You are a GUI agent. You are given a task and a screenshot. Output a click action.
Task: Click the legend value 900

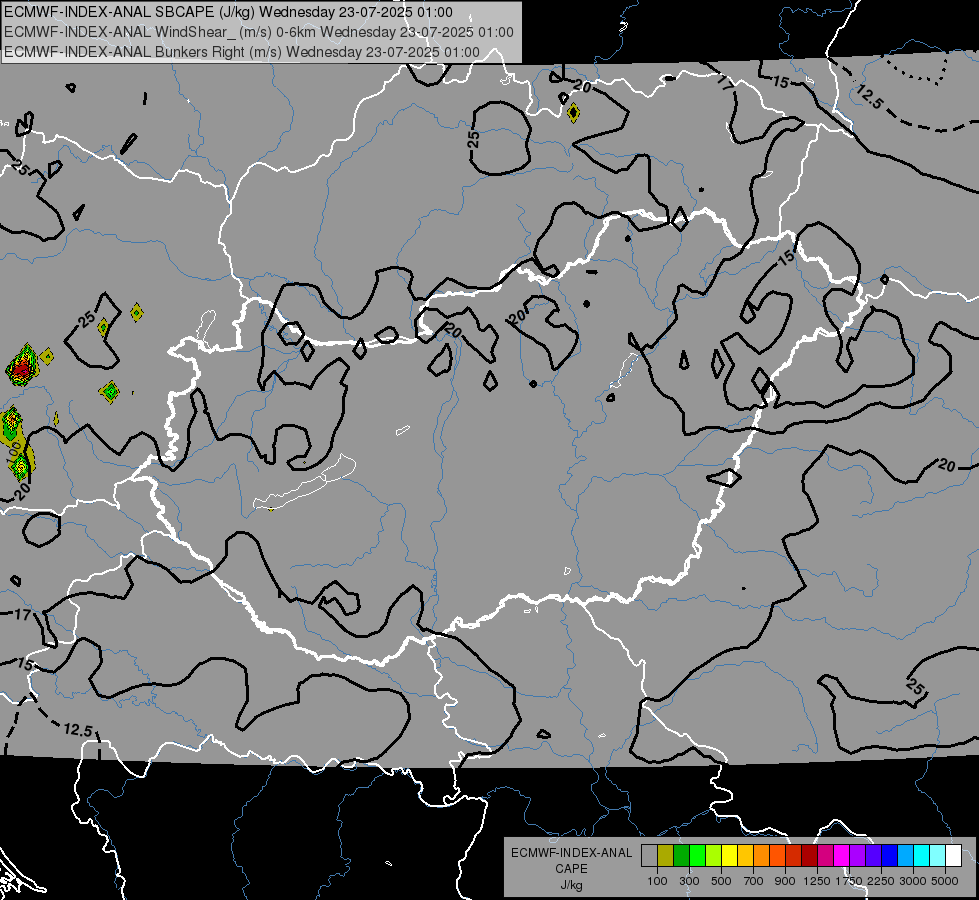coord(785,881)
